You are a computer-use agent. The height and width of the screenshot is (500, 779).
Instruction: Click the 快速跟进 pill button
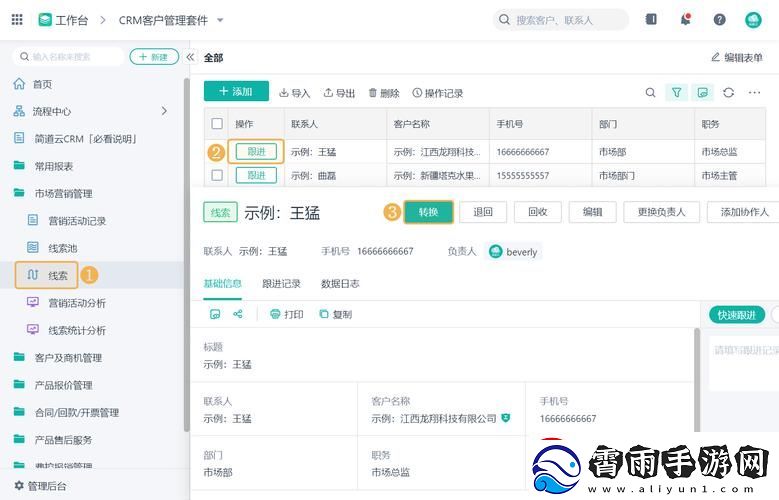(737, 315)
